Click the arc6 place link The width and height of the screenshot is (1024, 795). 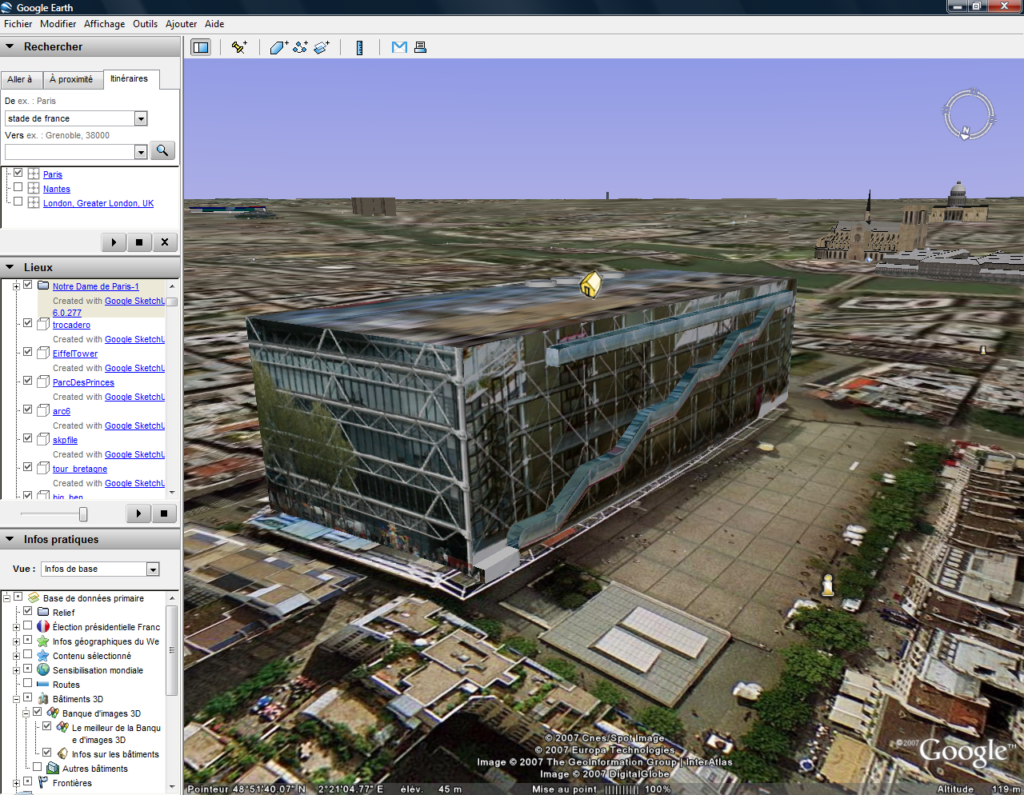pyautogui.click(x=61, y=411)
